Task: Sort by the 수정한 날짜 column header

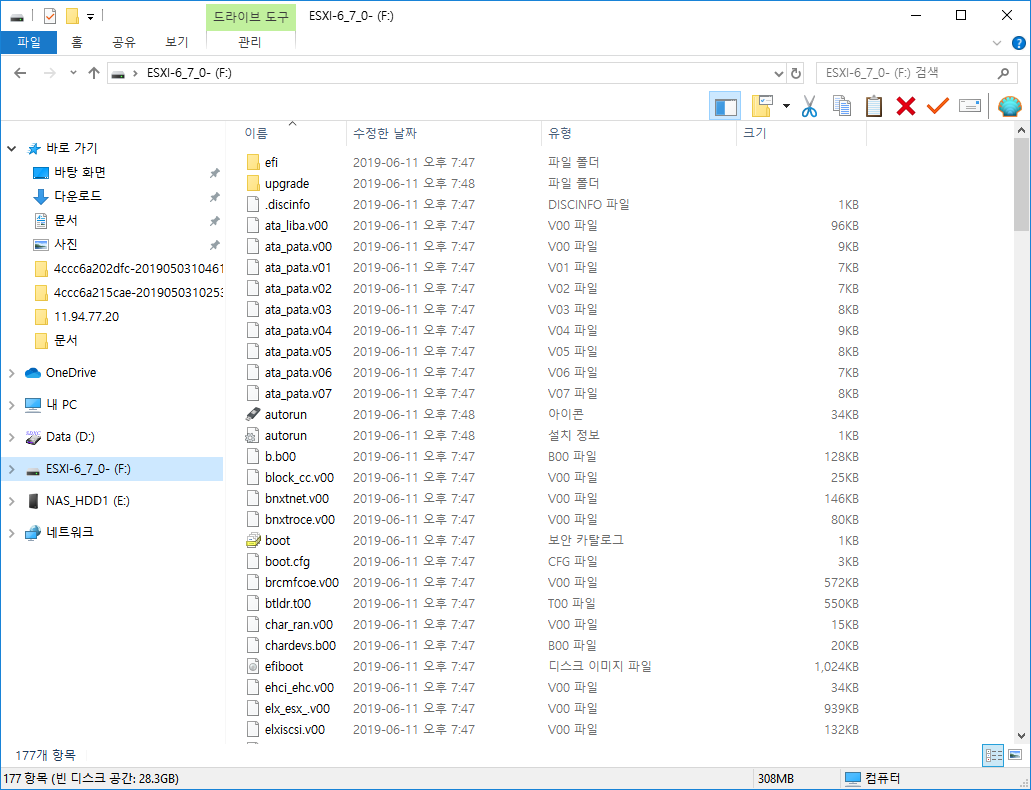Action: coord(444,133)
